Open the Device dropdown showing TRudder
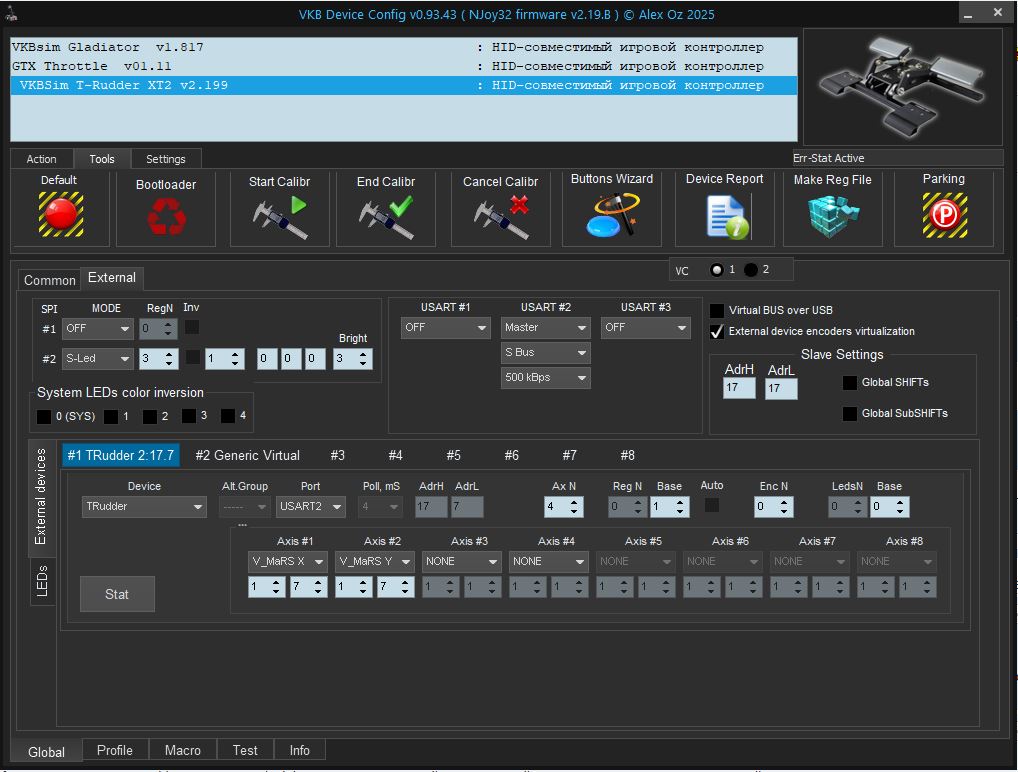Image resolution: width=1018 pixels, height=772 pixels. 144,506
